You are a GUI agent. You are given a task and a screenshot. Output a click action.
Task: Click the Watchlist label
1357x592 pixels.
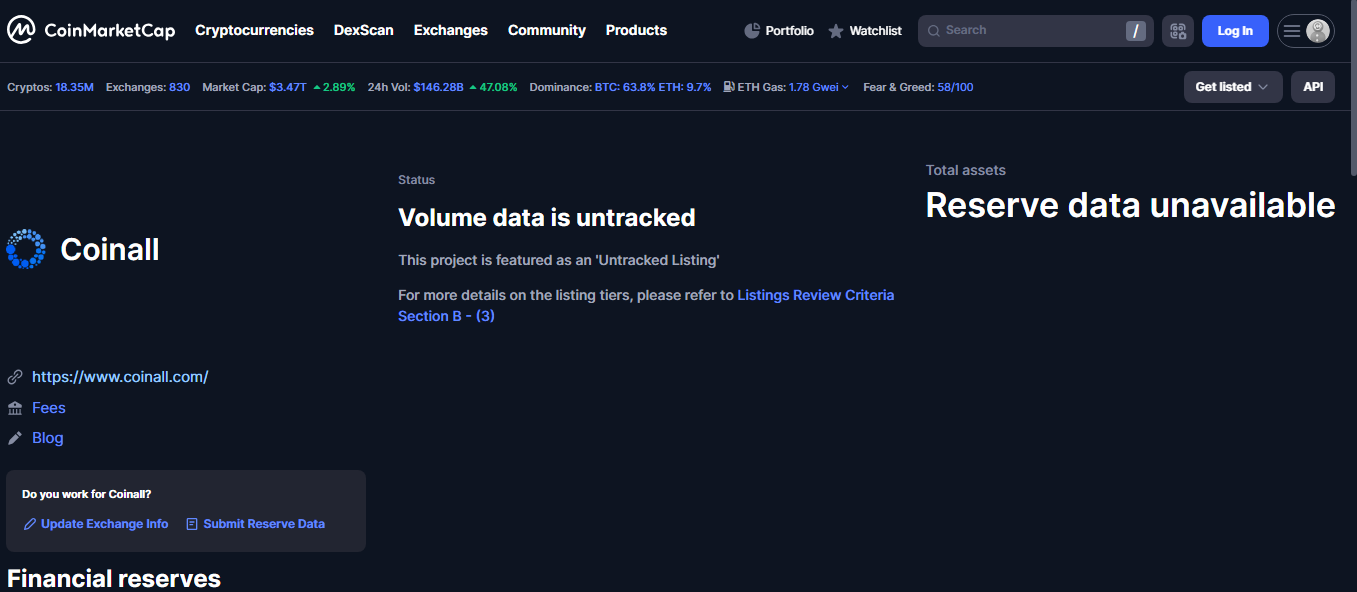[876, 31]
